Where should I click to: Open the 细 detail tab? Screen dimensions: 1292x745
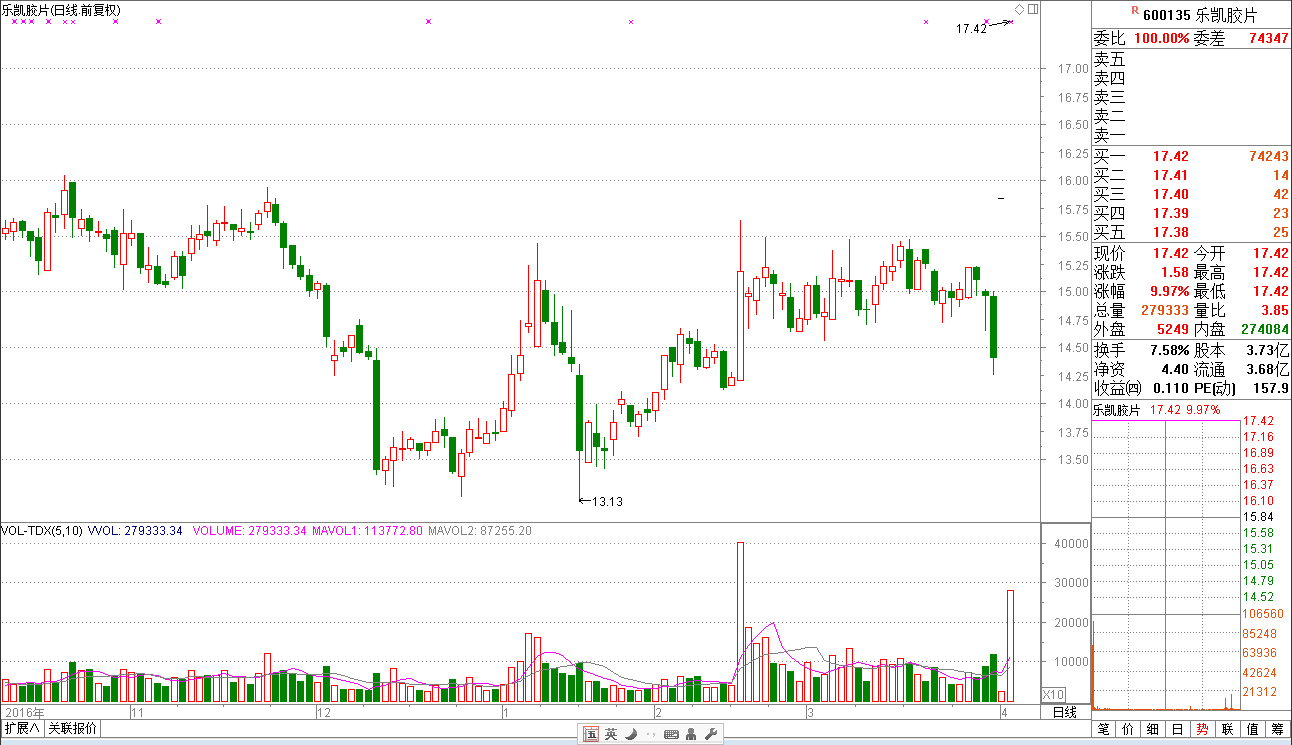coord(1153,730)
